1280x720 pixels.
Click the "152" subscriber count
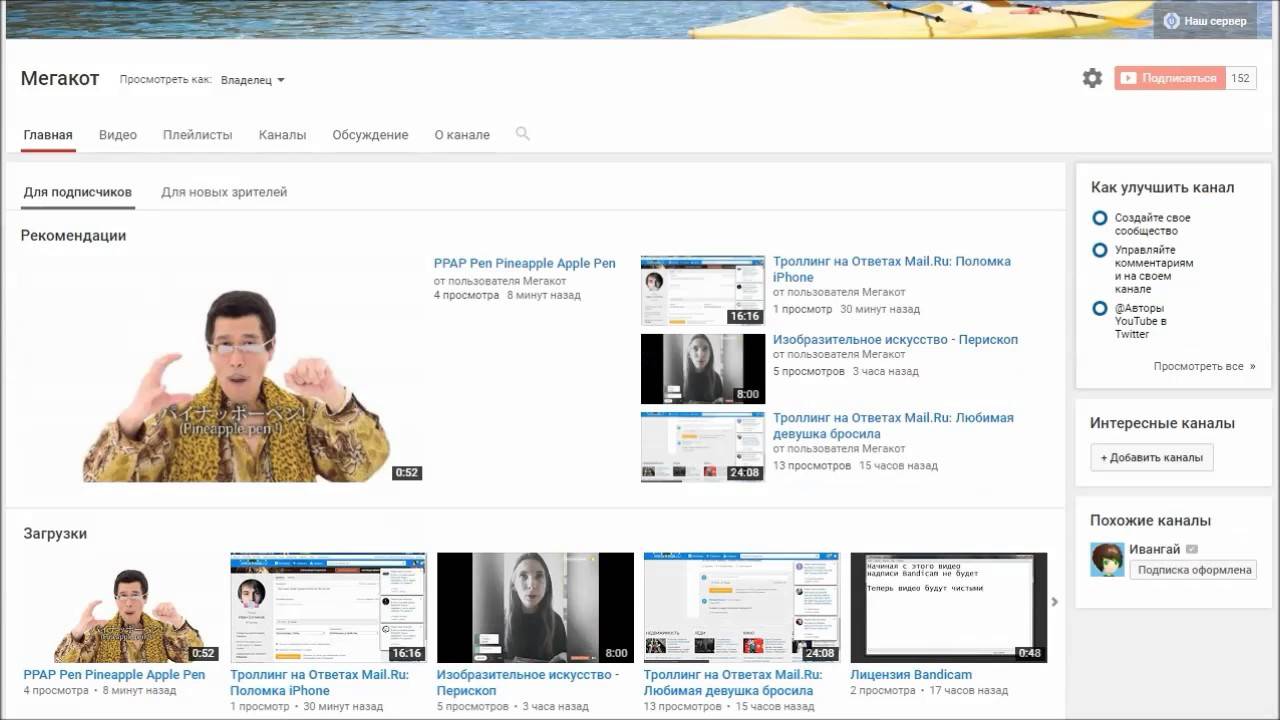coord(1241,78)
